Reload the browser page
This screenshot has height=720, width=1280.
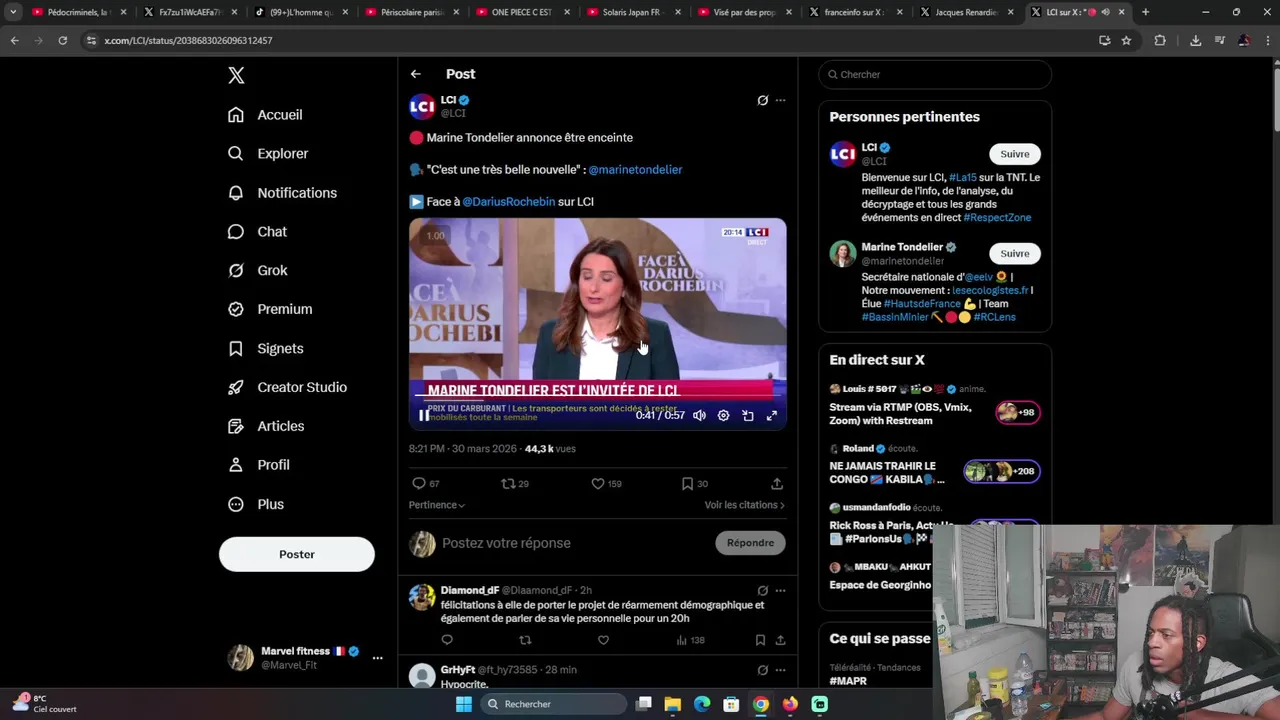click(x=62, y=41)
